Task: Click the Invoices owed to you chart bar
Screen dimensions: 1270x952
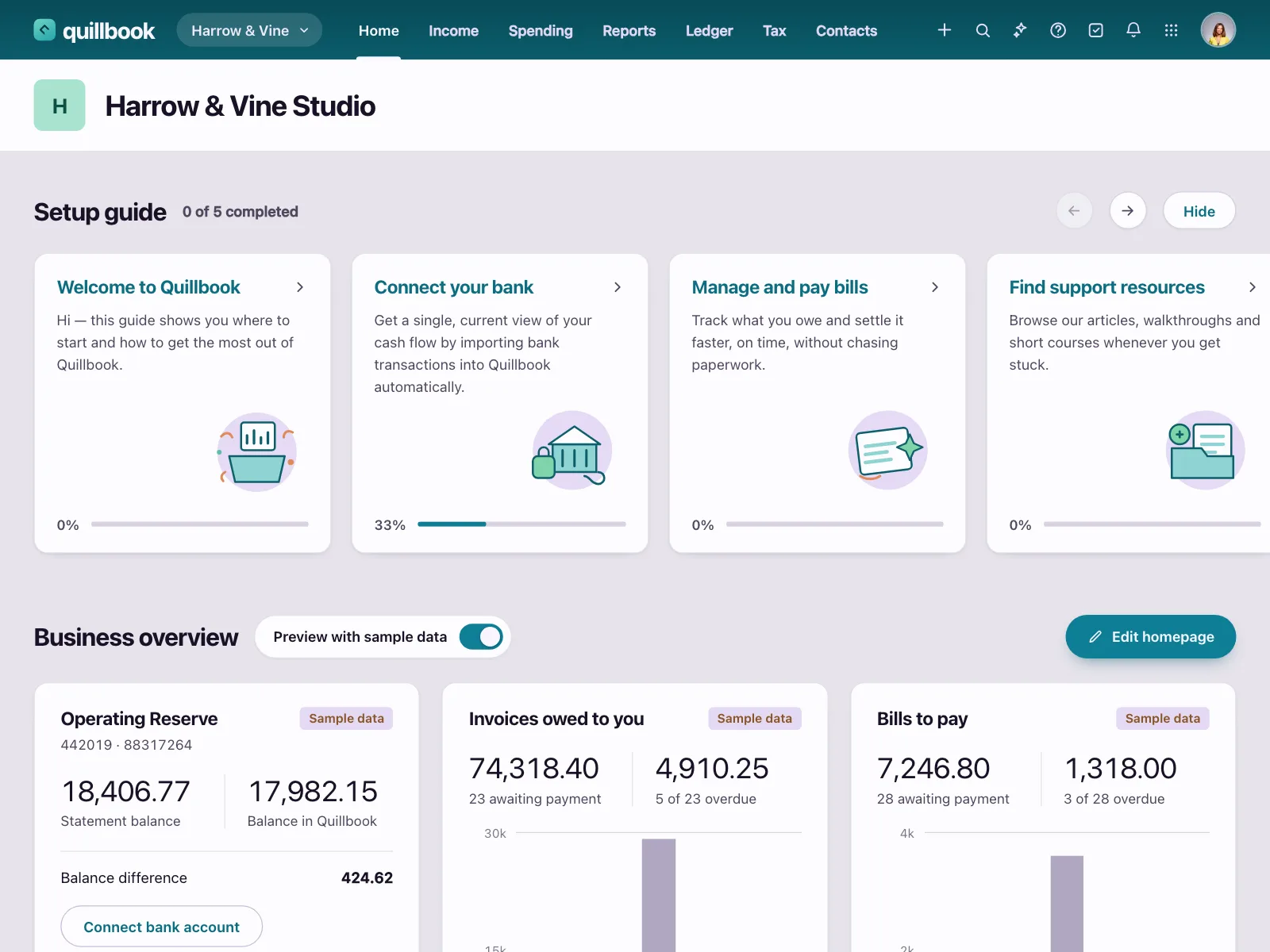Action: 659,895
